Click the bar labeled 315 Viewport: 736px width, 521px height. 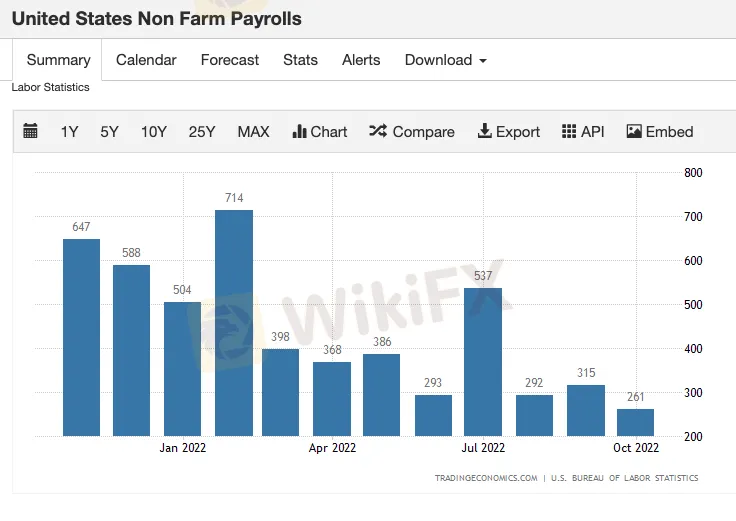tap(586, 411)
